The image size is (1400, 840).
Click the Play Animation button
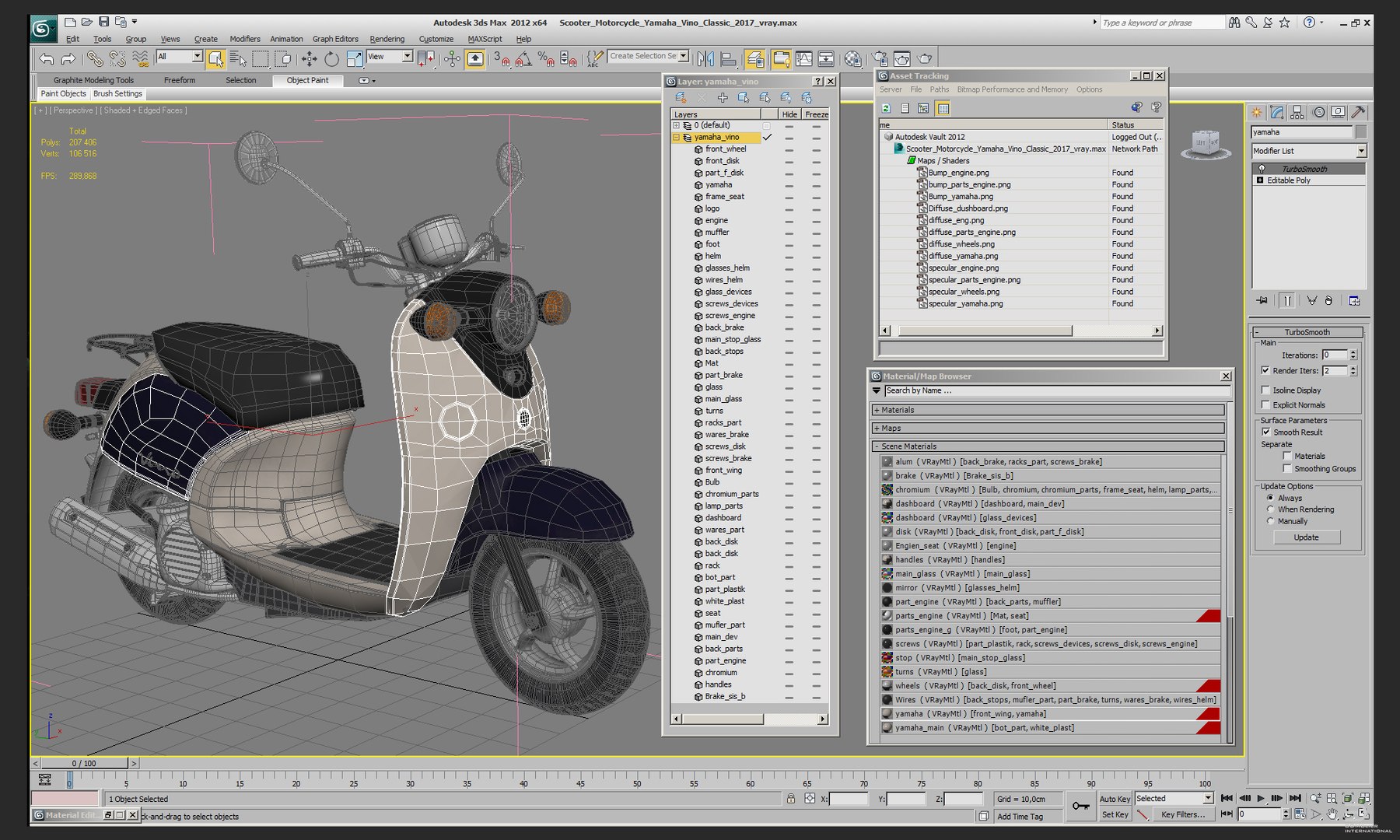point(1261,798)
